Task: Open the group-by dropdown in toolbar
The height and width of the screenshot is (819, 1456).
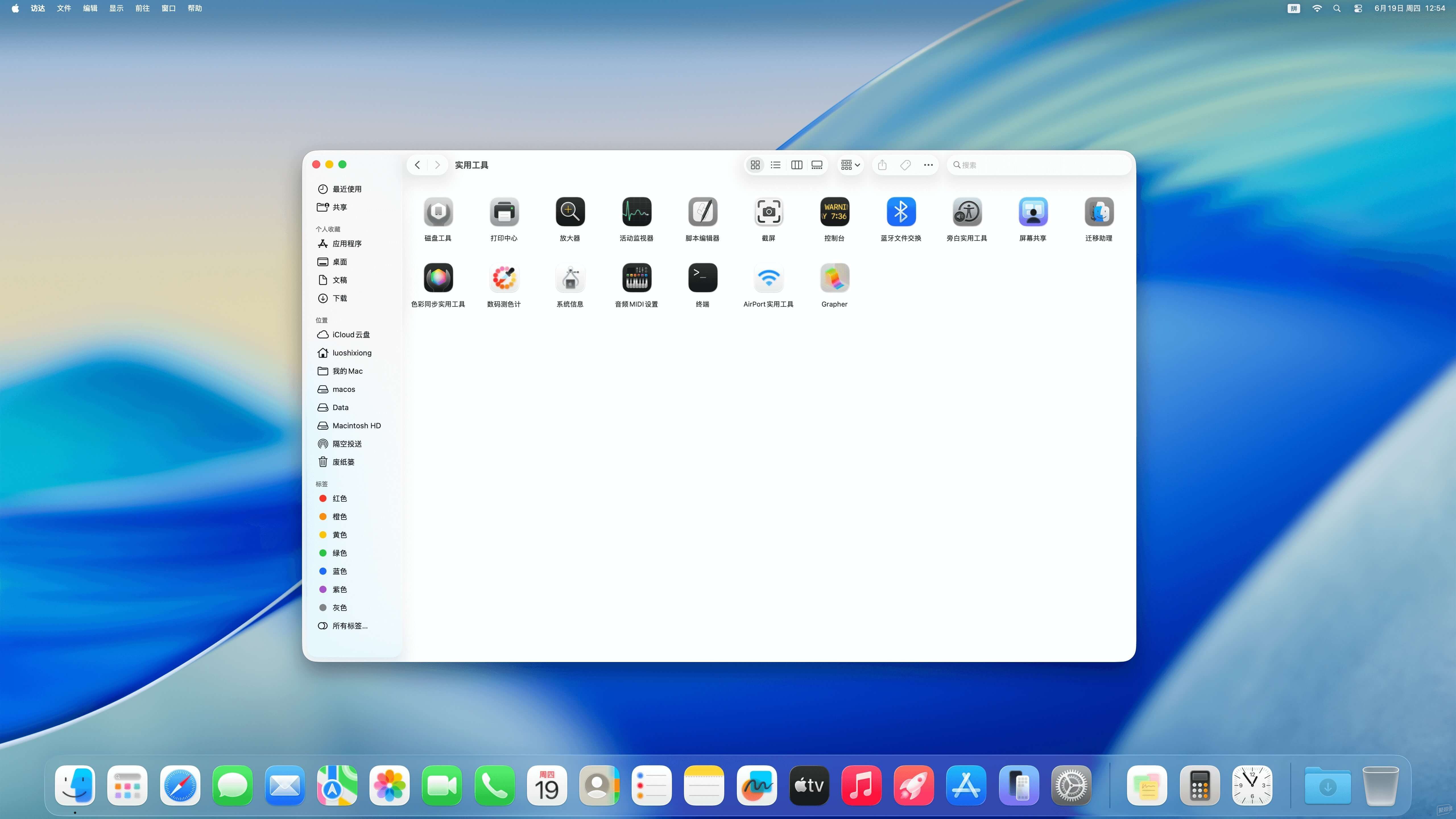Action: click(x=850, y=165)
